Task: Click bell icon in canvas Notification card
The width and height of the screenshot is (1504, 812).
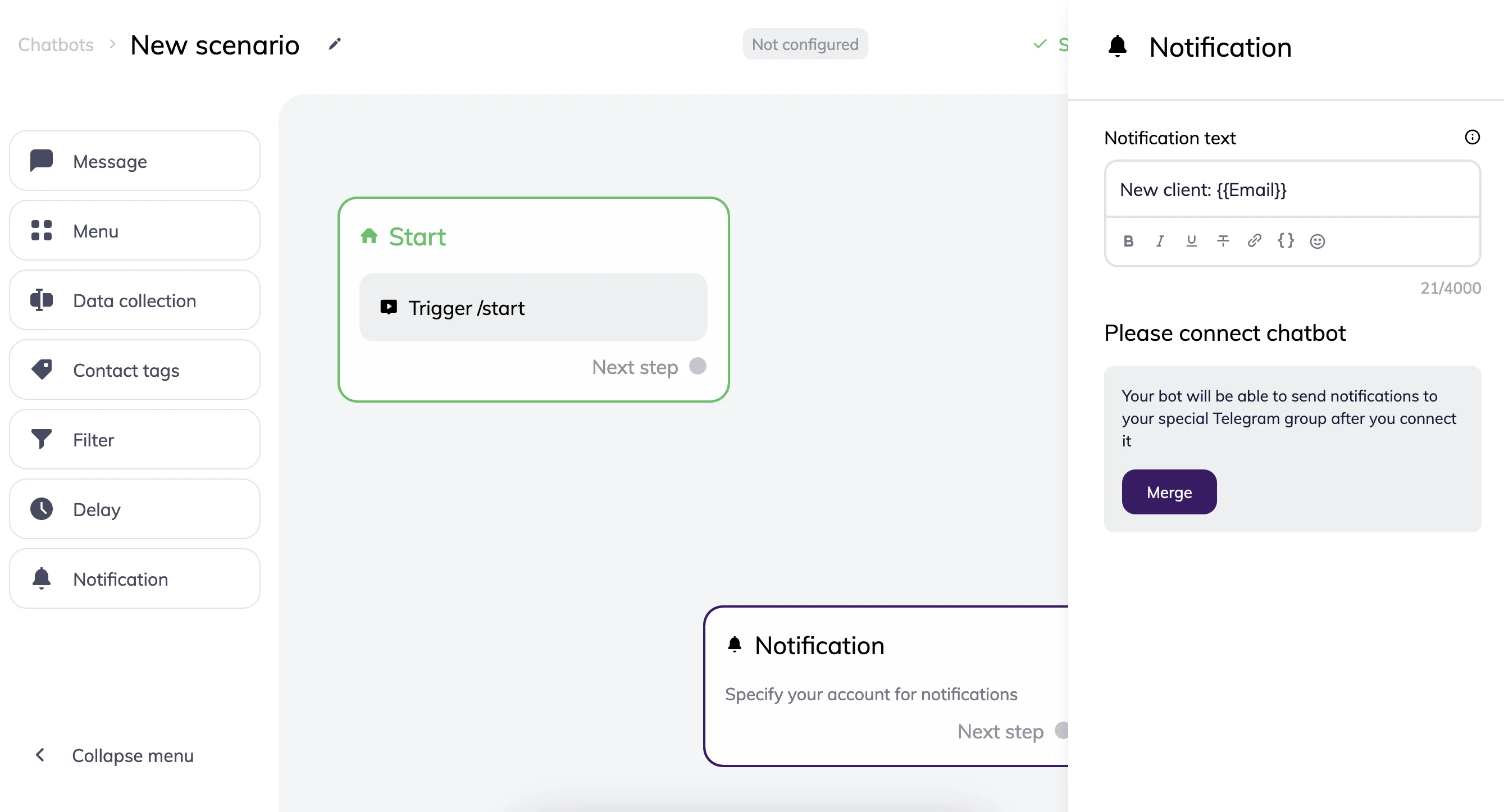Action: 735,645
